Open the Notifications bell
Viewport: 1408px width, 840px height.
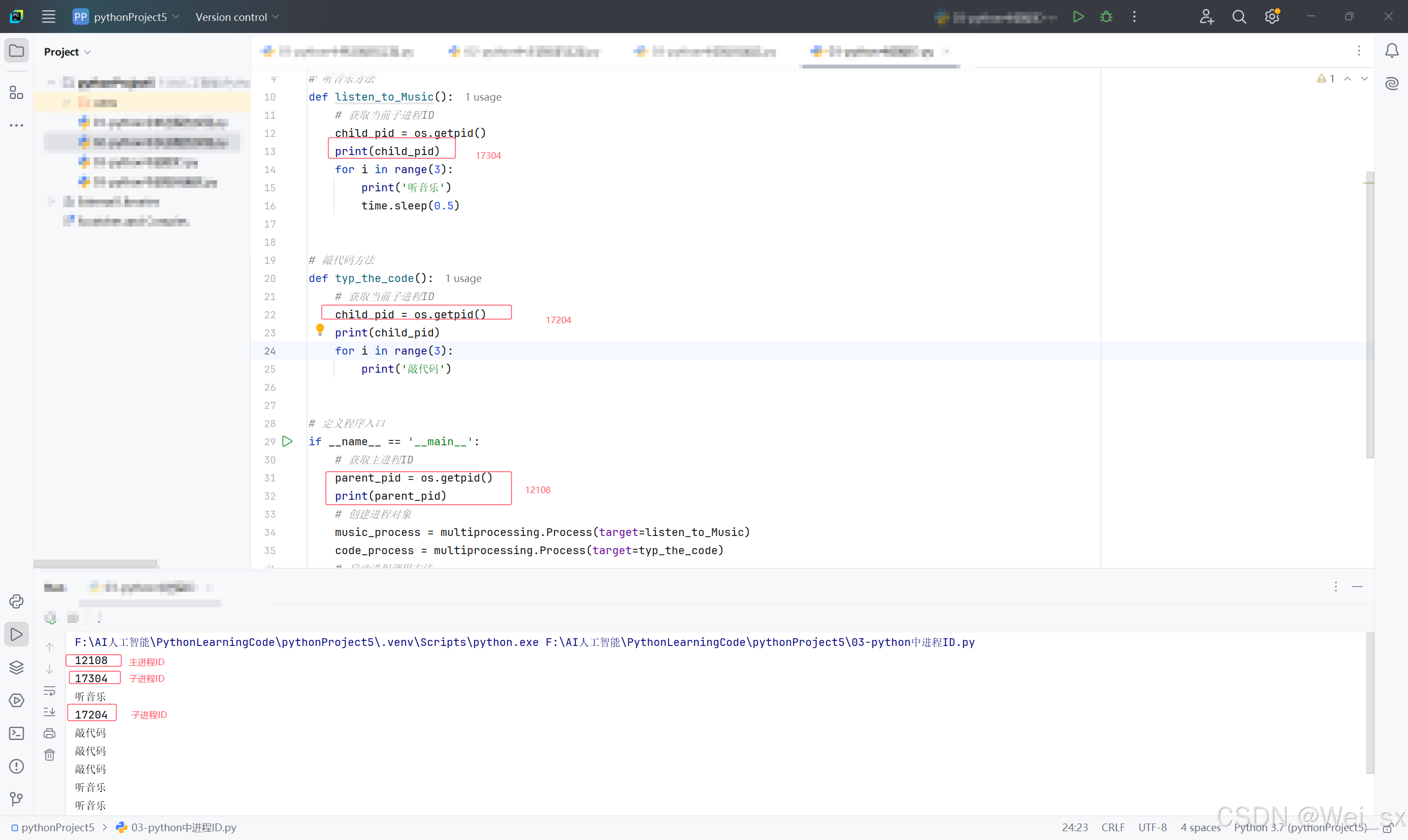tap(1391, 51)
